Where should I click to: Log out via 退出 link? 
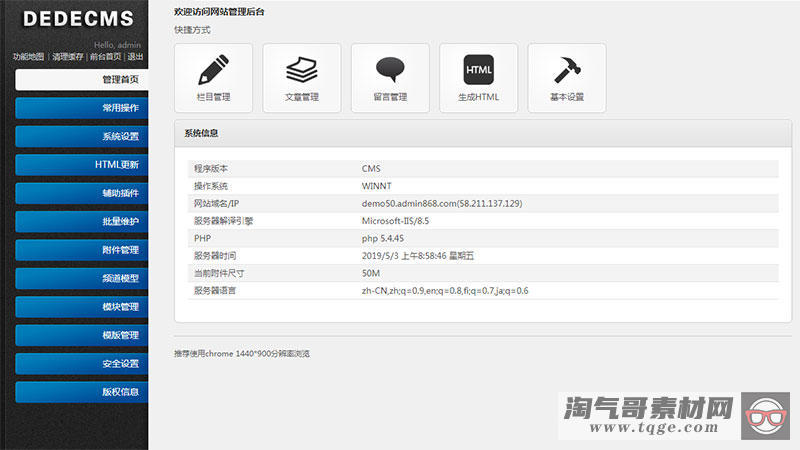(135, 57)
